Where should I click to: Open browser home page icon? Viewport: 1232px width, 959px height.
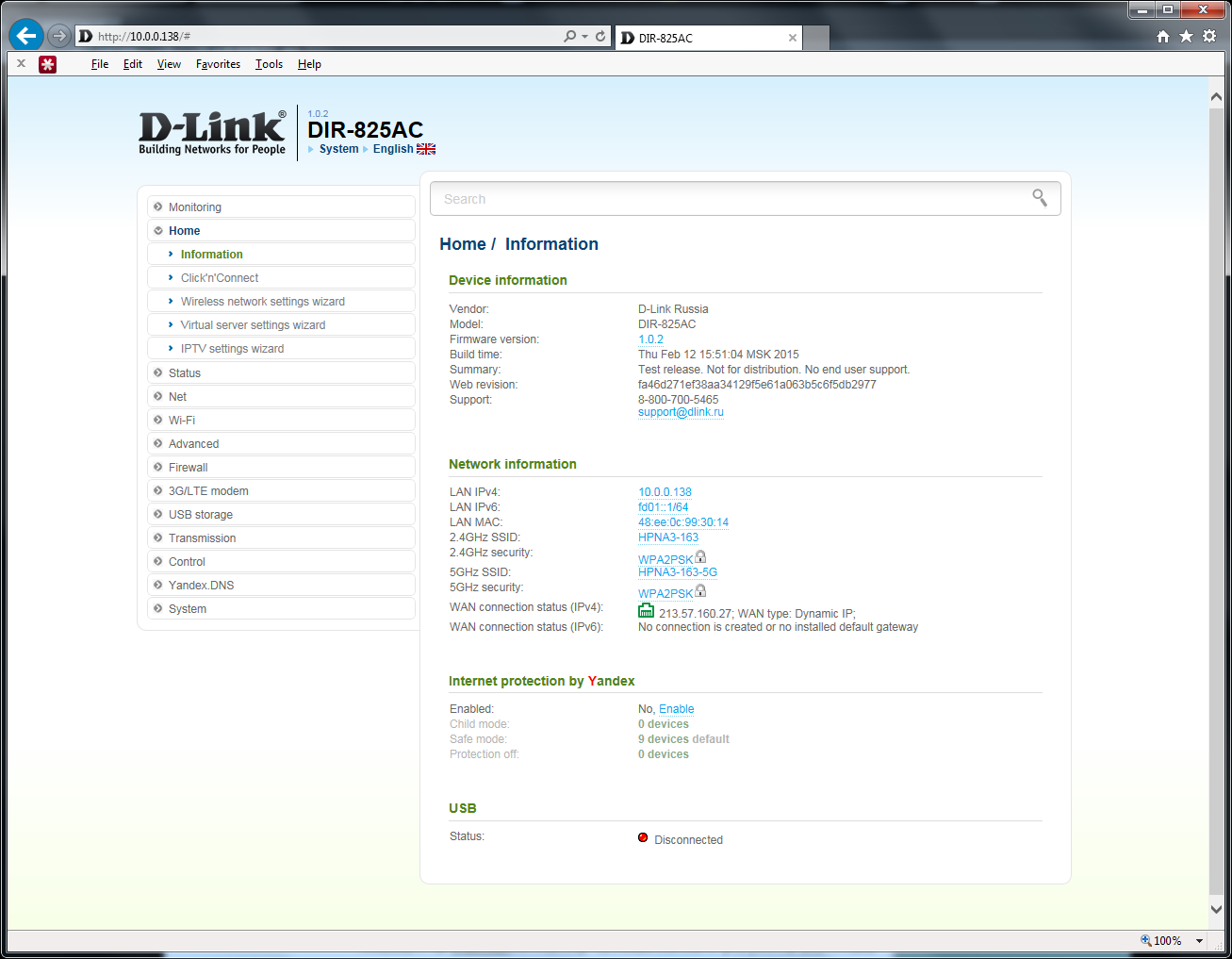pos(1163,37)
